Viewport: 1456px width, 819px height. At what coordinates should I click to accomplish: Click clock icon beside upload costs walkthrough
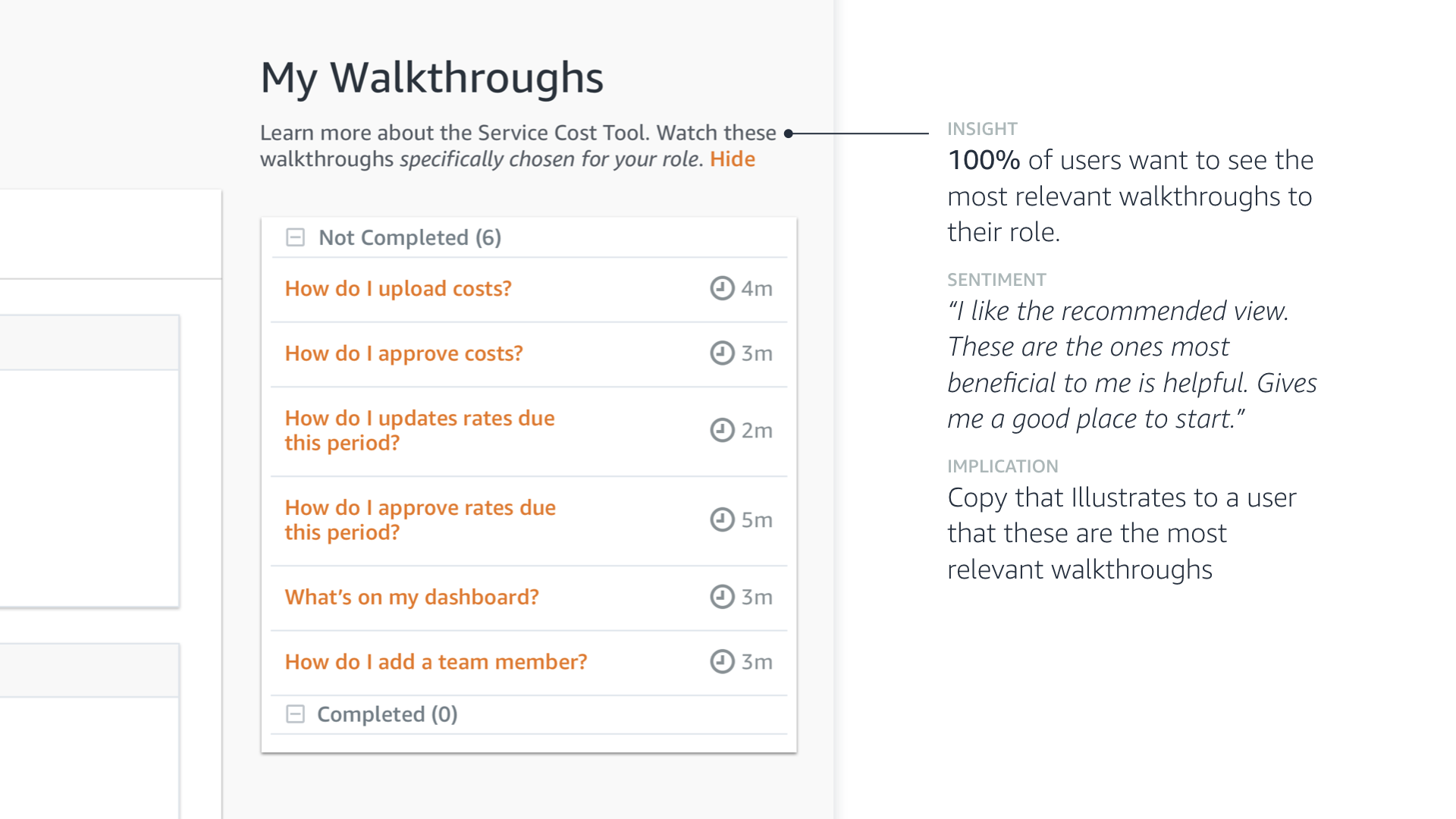[722, 288]
